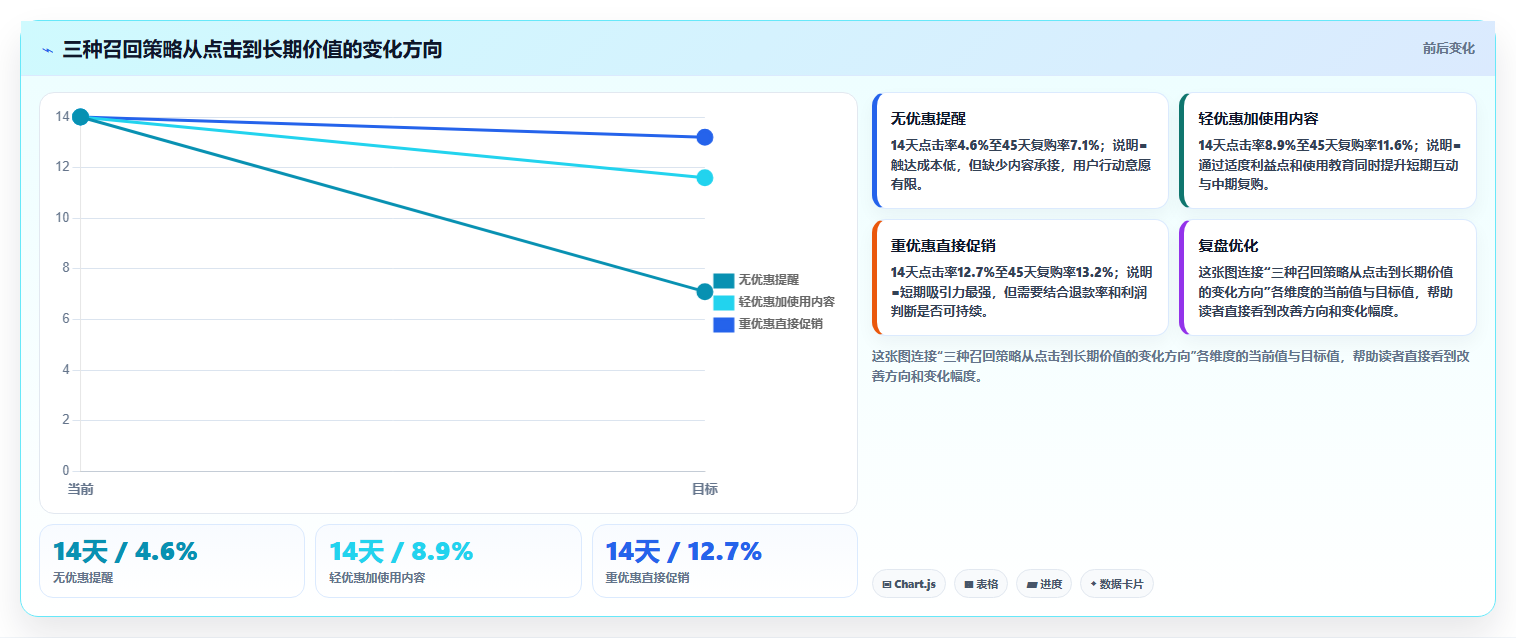Click the 前后变化 label in header
This screenshot has width=1516, height=638.
[x=1448, y=48]
